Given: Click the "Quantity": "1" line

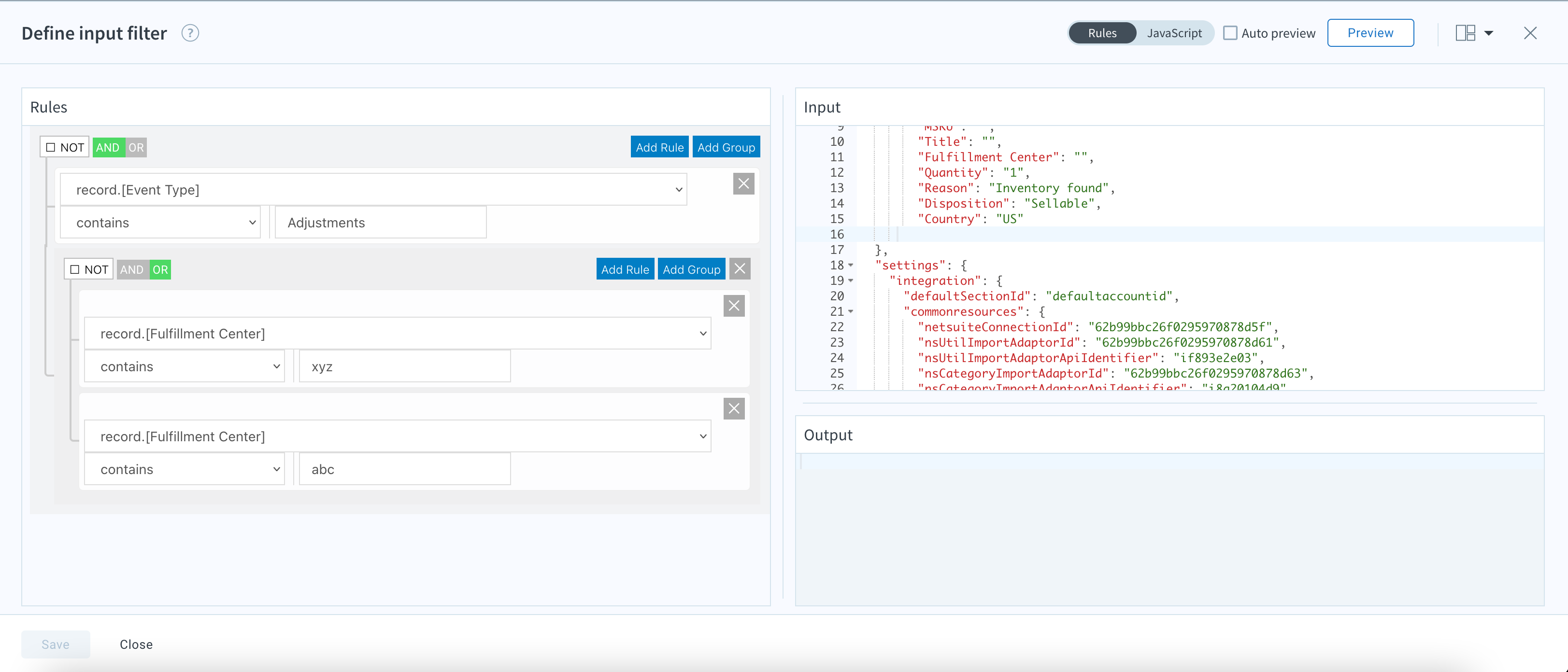Looking at the screenshot, I should tap(973, 173).
